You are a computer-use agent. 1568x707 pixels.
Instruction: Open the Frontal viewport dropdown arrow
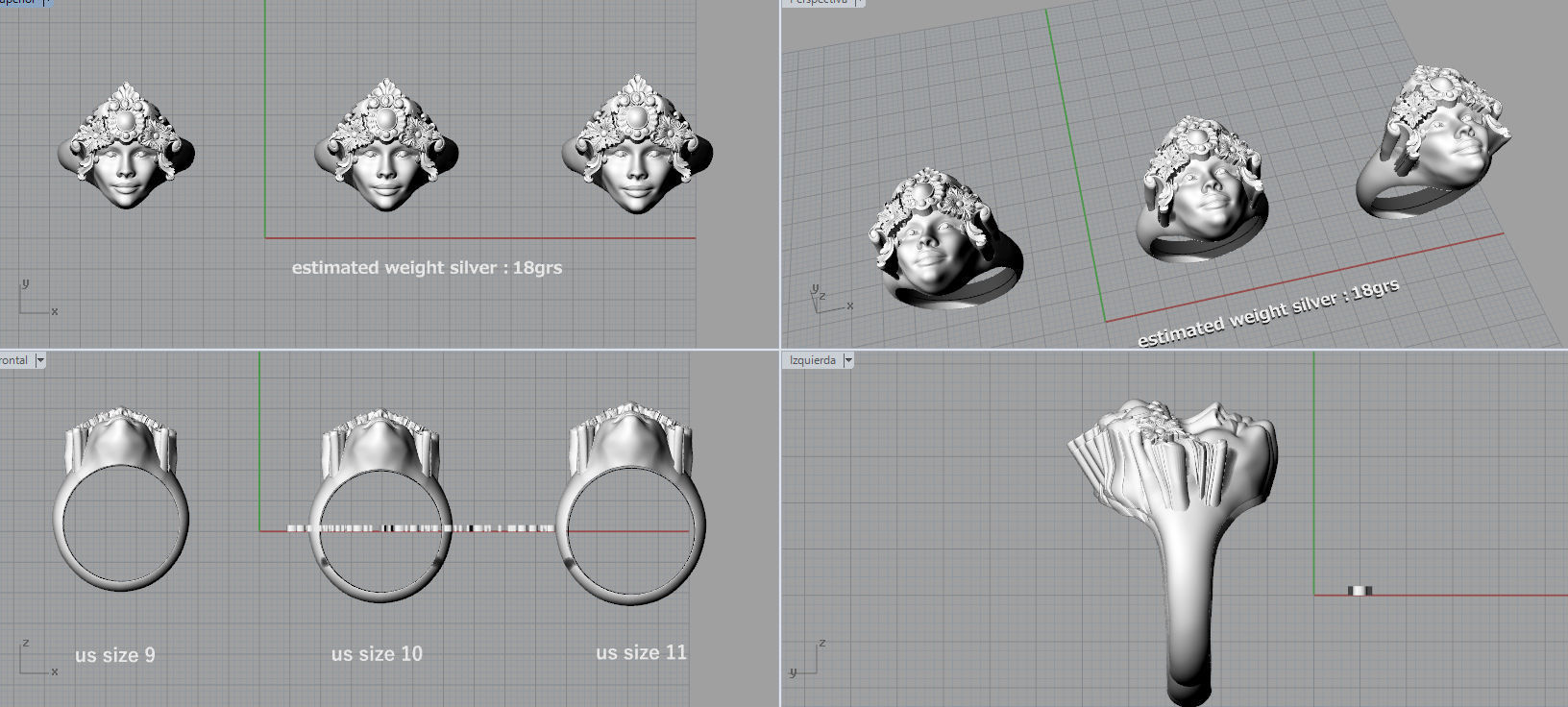(40, 360)
